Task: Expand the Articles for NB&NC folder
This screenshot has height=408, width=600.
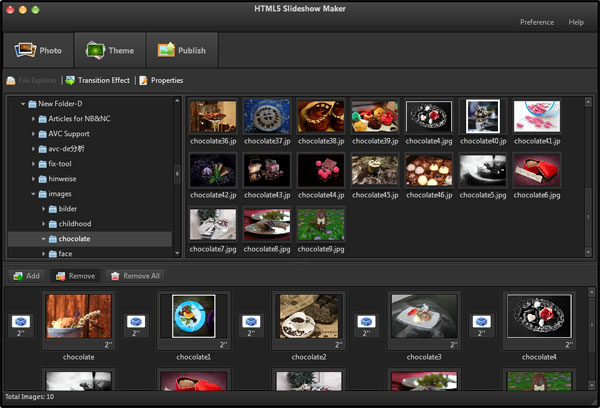Action: pos(33,119)
